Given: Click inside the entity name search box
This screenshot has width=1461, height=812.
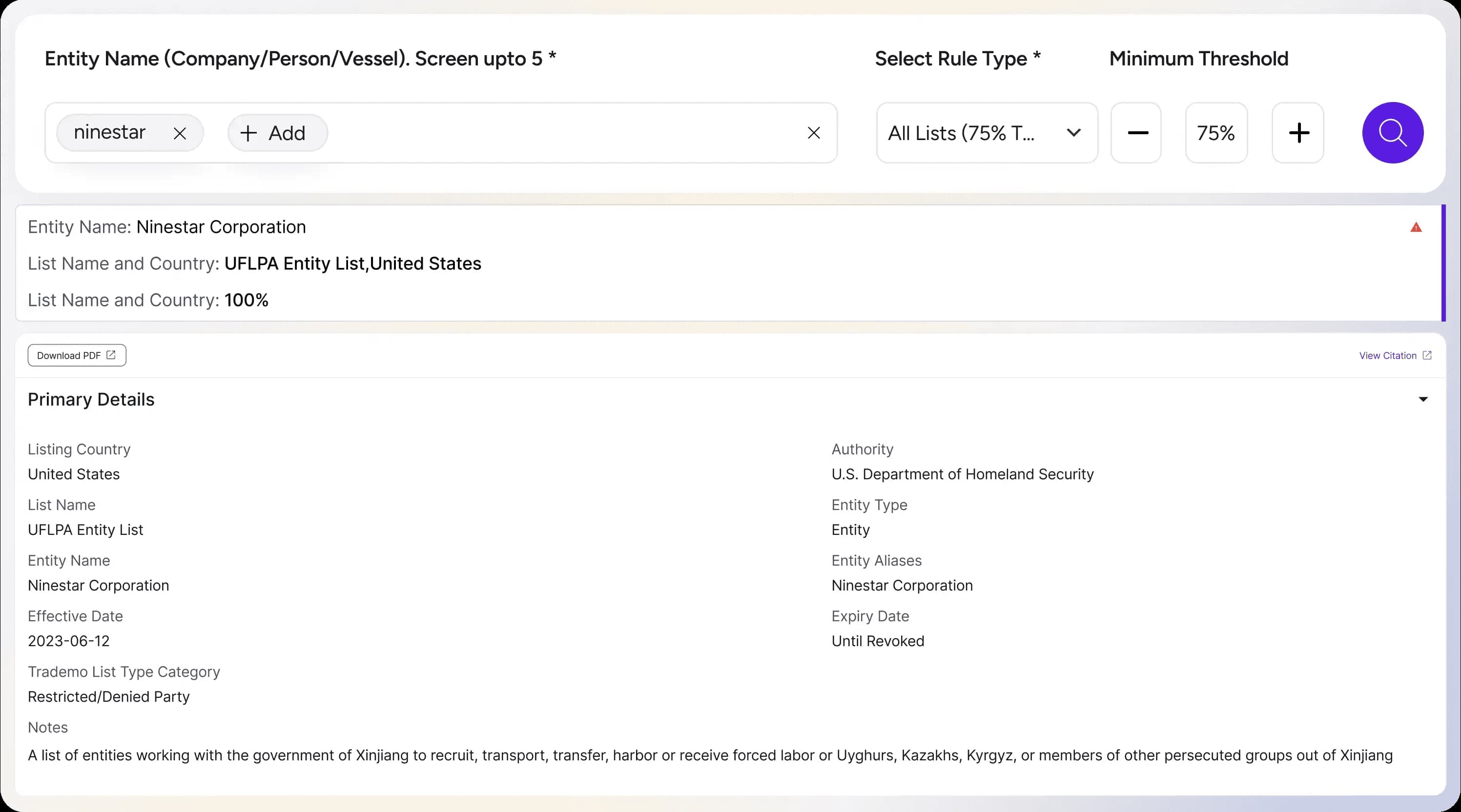Looking at the screenshot, I should [x=511, y=133].
